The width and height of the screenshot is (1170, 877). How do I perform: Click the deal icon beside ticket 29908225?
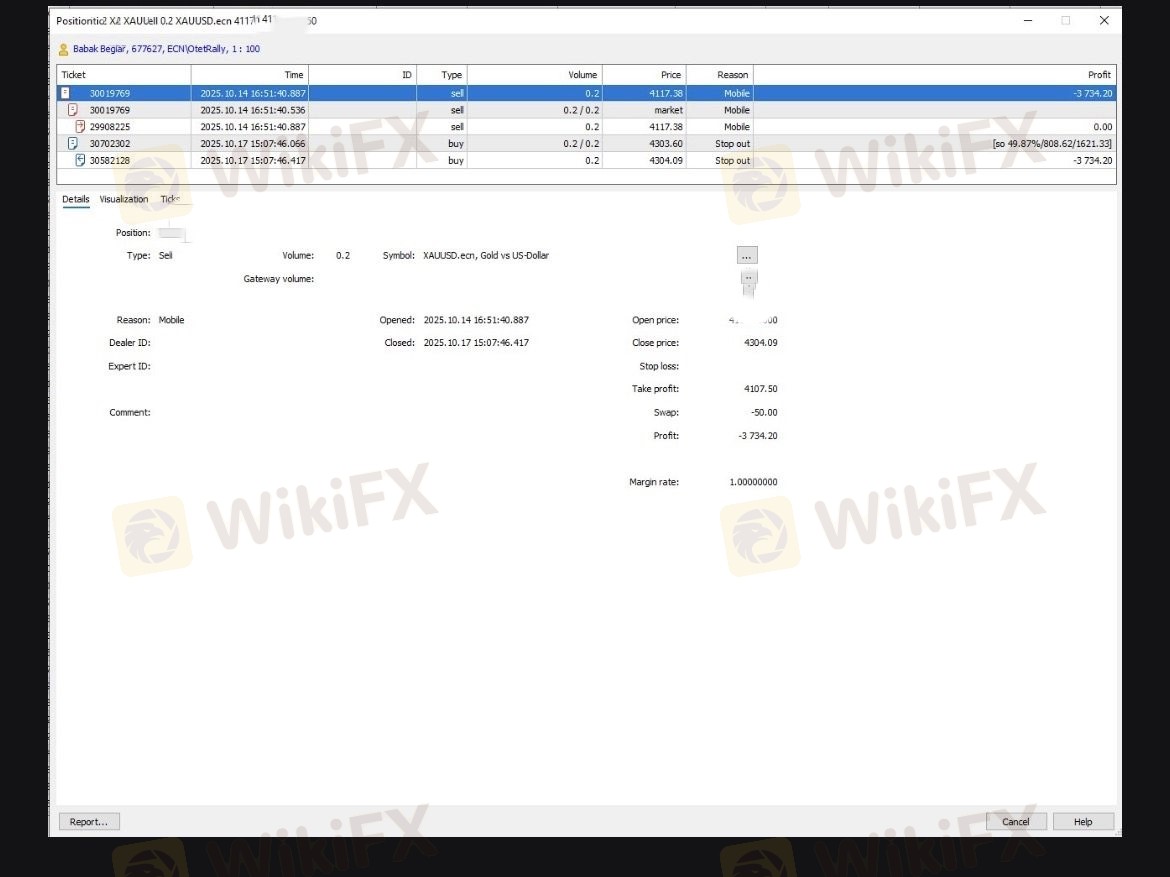[x=80, y=127]
